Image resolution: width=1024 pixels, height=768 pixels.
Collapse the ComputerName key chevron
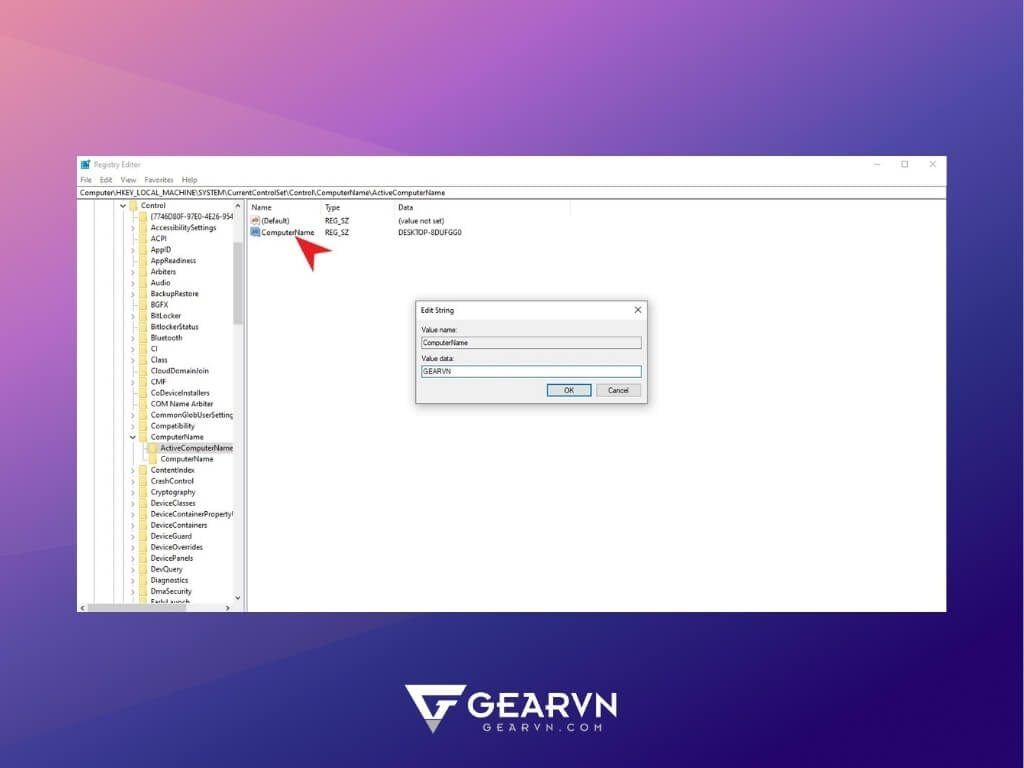[x=132, y=436]
